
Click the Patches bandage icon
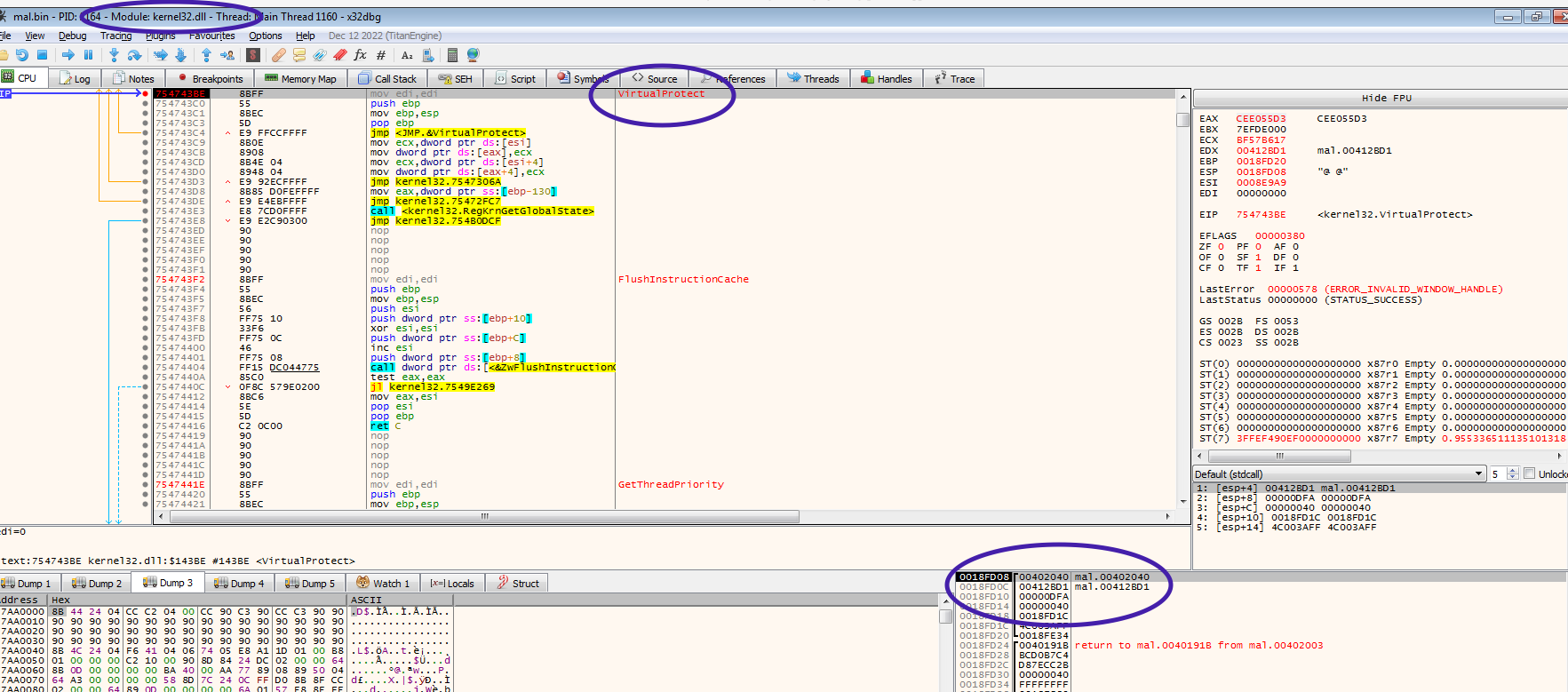pyautogui.click(x=279, y=55)
